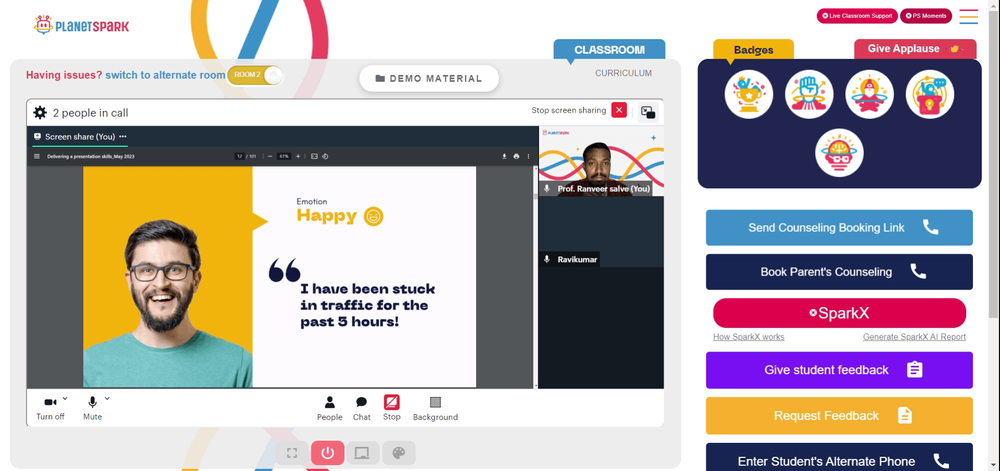Zoom out the PDF with minus icon
The image size is (1000, 471).
click(x=270, y=156)
